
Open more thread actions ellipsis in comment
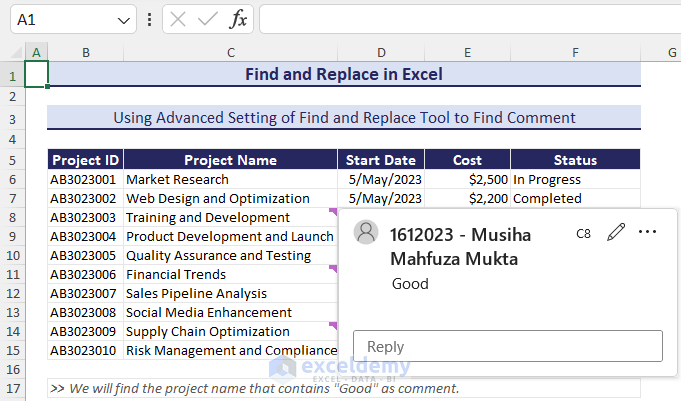pos(647,232)
